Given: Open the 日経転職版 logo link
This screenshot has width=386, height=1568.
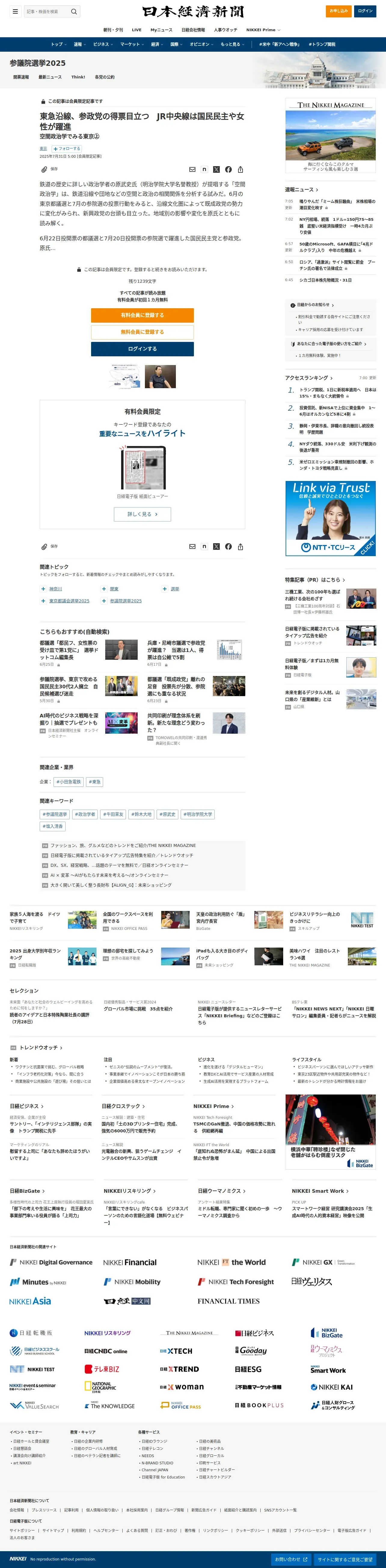Looking at the screenshot, I should coord(31,1333).
